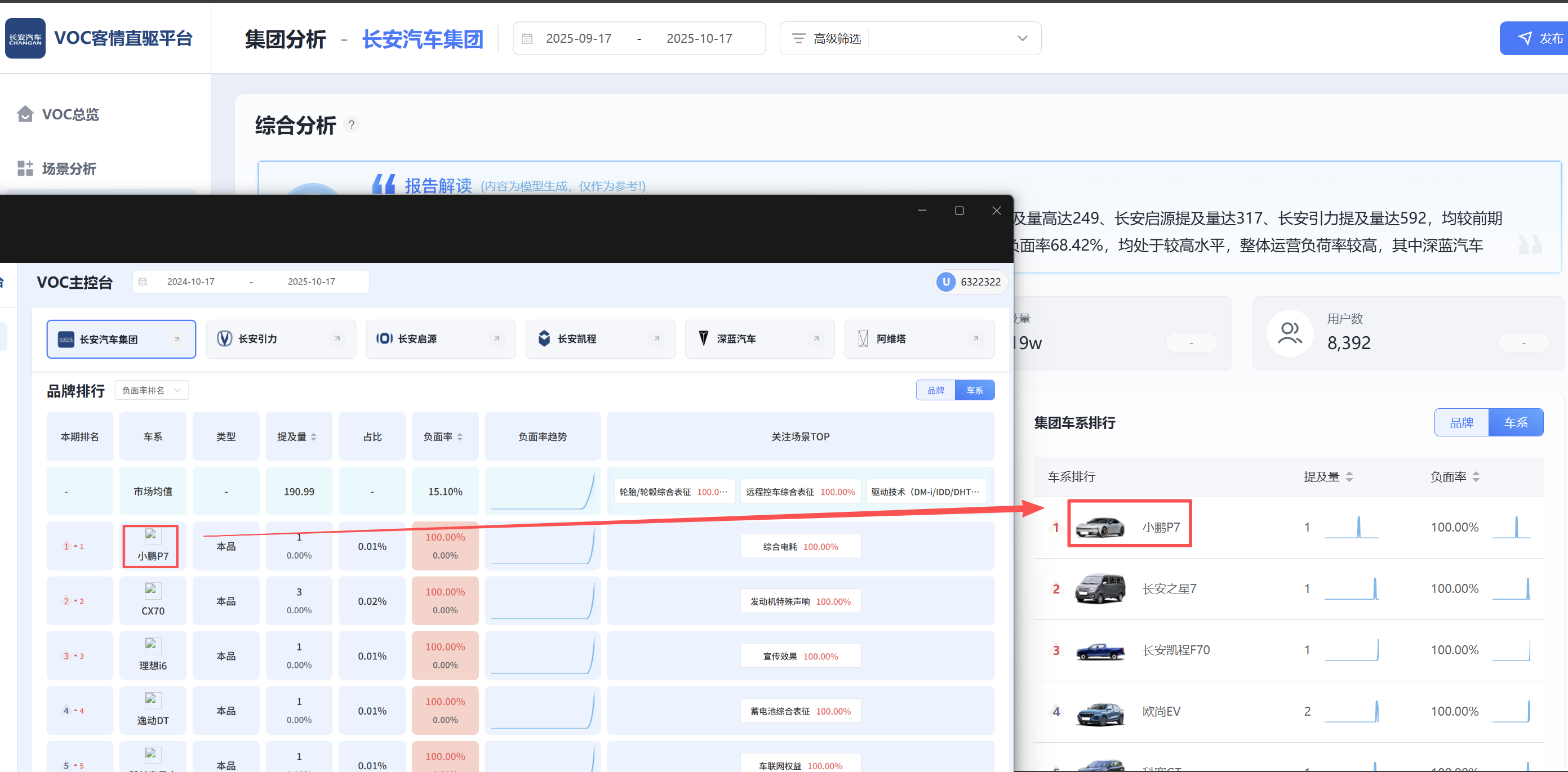Click the help question mark beside 综合分析
Screen dimensions: 1568x772
(351, 124)
